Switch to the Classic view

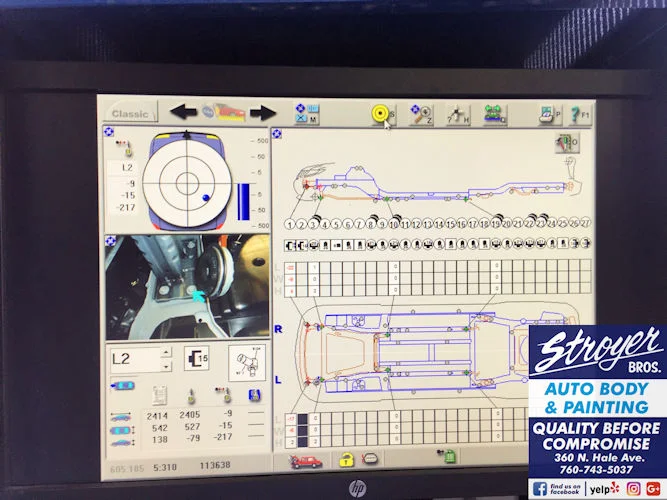pos(130,113)
